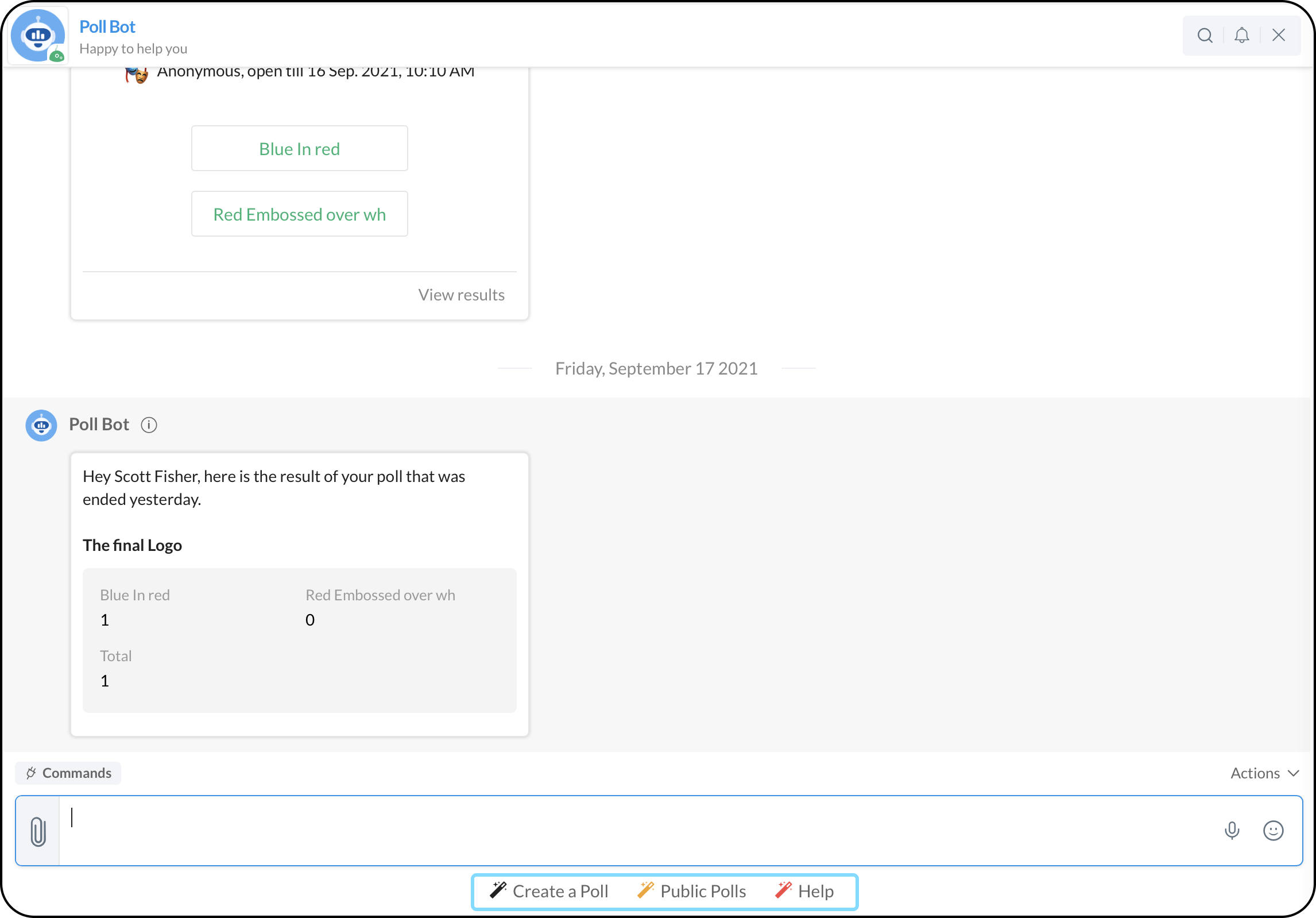Click the microphone voice input icon

(1232, 831)
